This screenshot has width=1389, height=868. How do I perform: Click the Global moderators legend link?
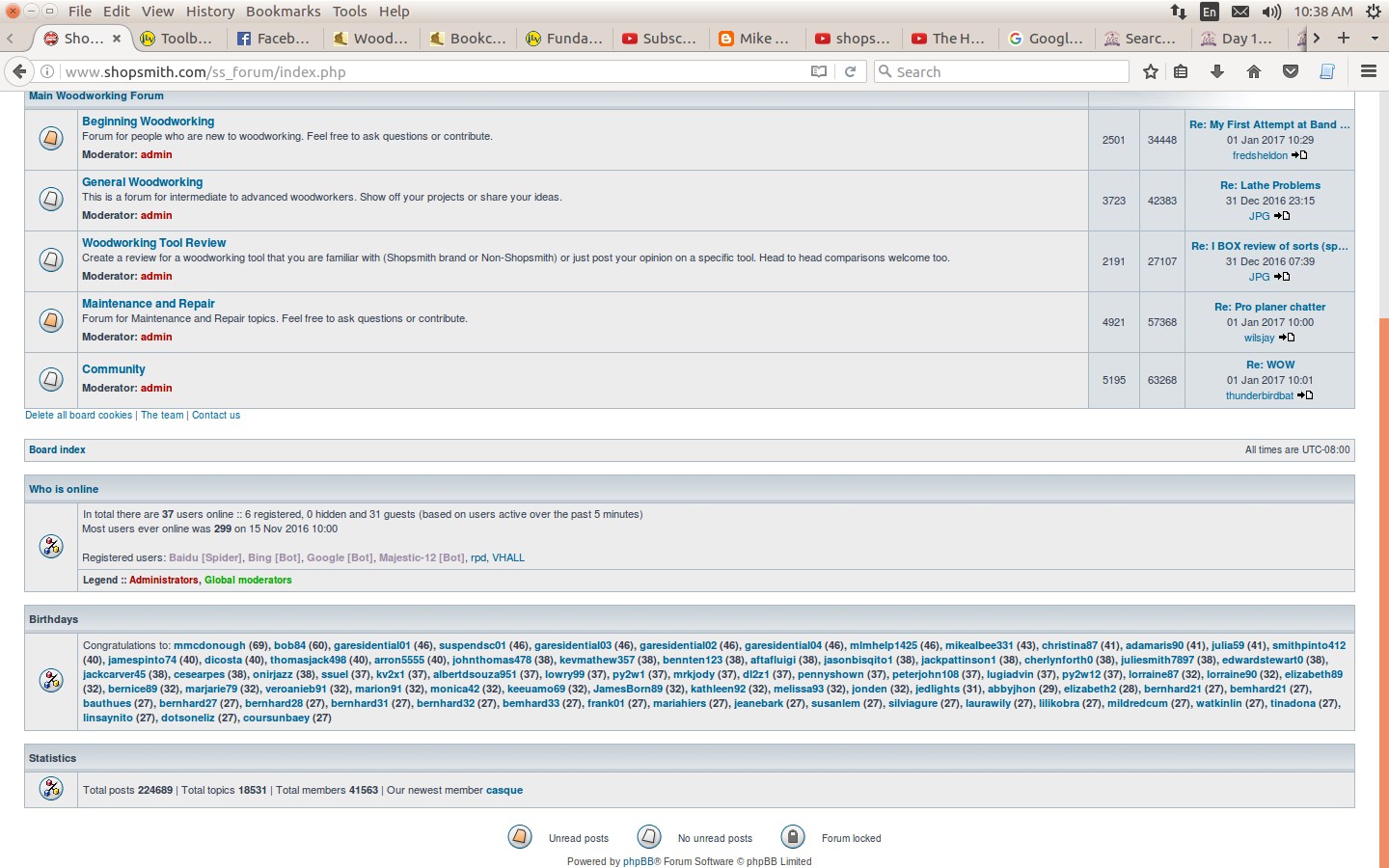pyautogui.click(x=248, y=580)
